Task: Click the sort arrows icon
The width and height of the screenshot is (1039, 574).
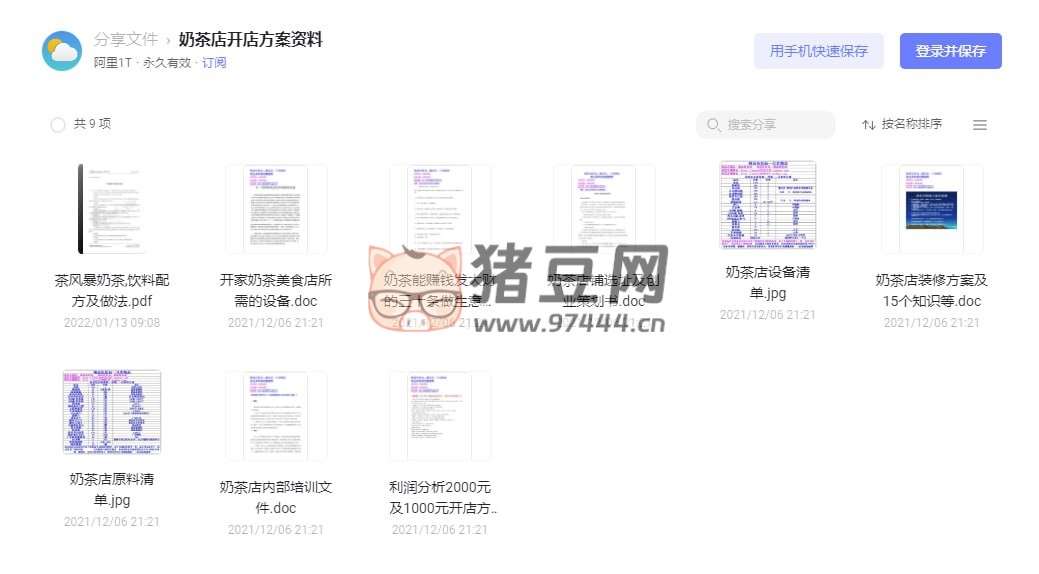Action: (868, 125)
